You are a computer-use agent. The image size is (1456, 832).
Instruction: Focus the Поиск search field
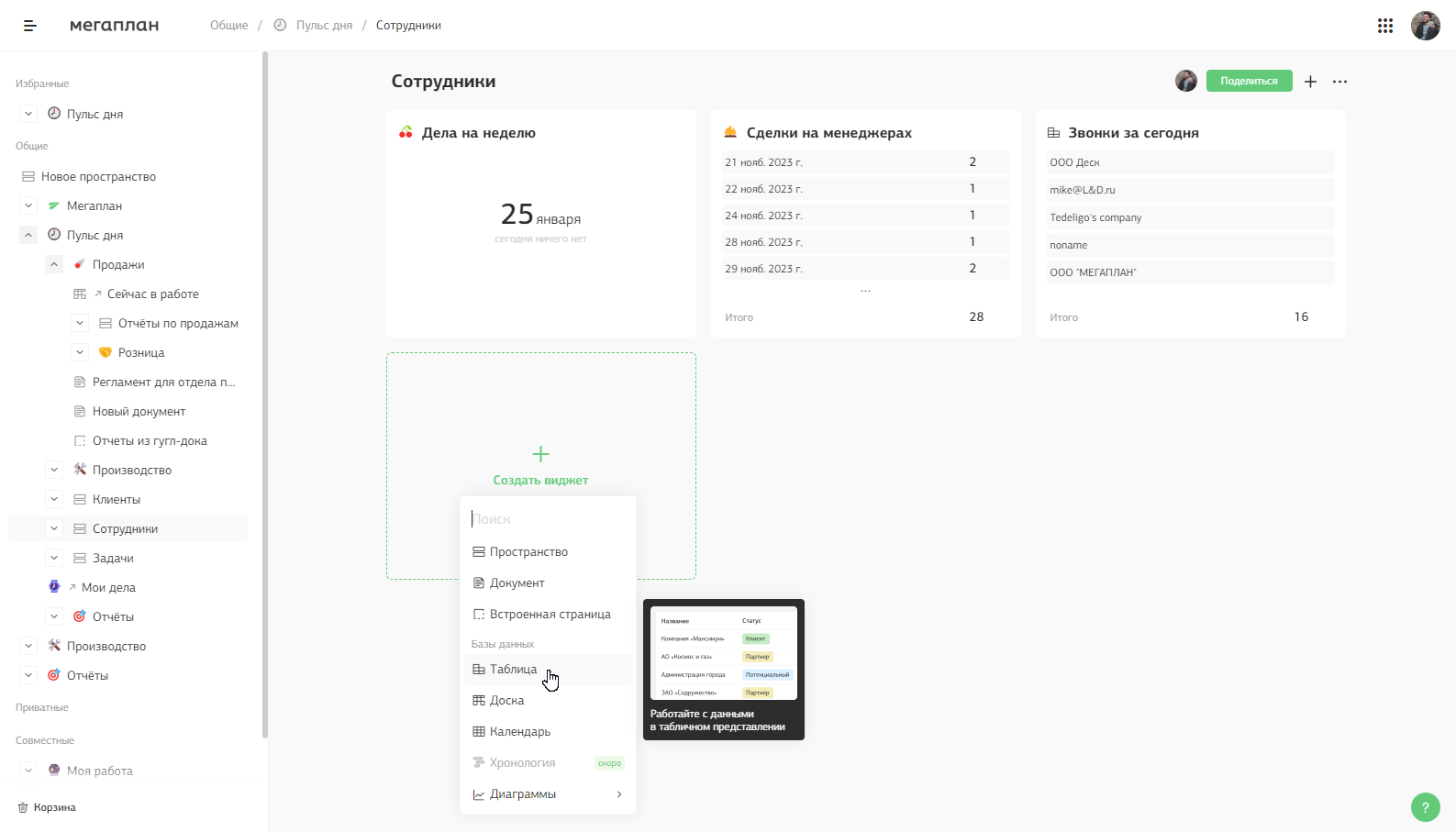(x=549, y=519)
